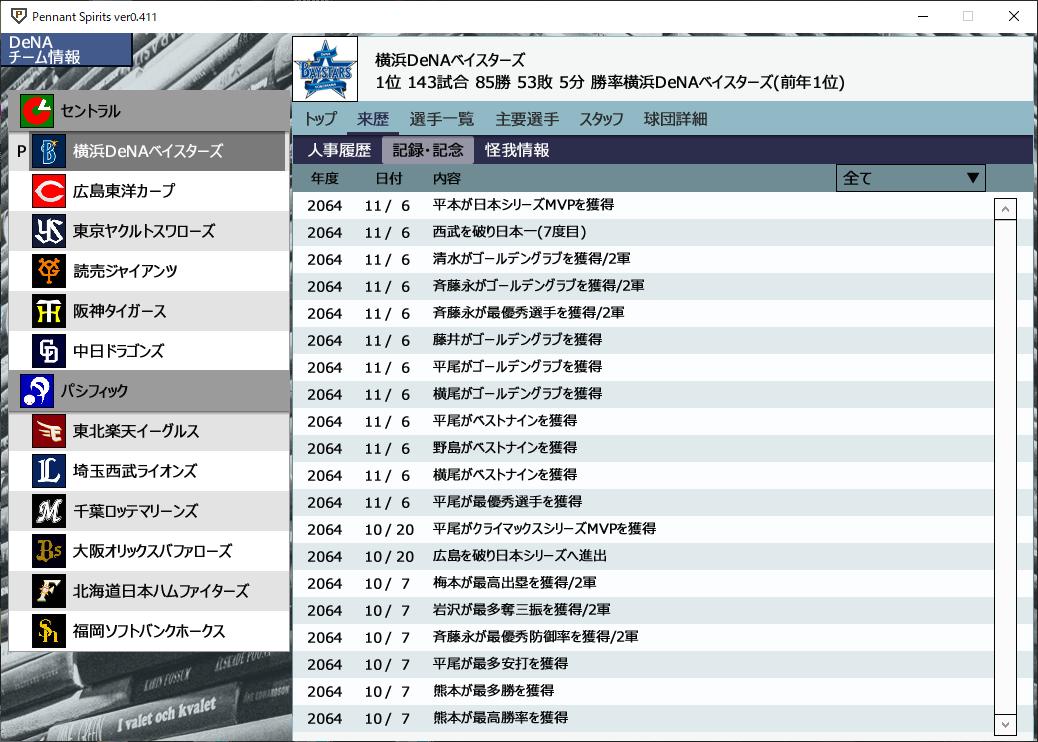Select row 熊本が最高勝率を獲得
The height and width of the screenshot is (742, 1038).
pos(642,718)
